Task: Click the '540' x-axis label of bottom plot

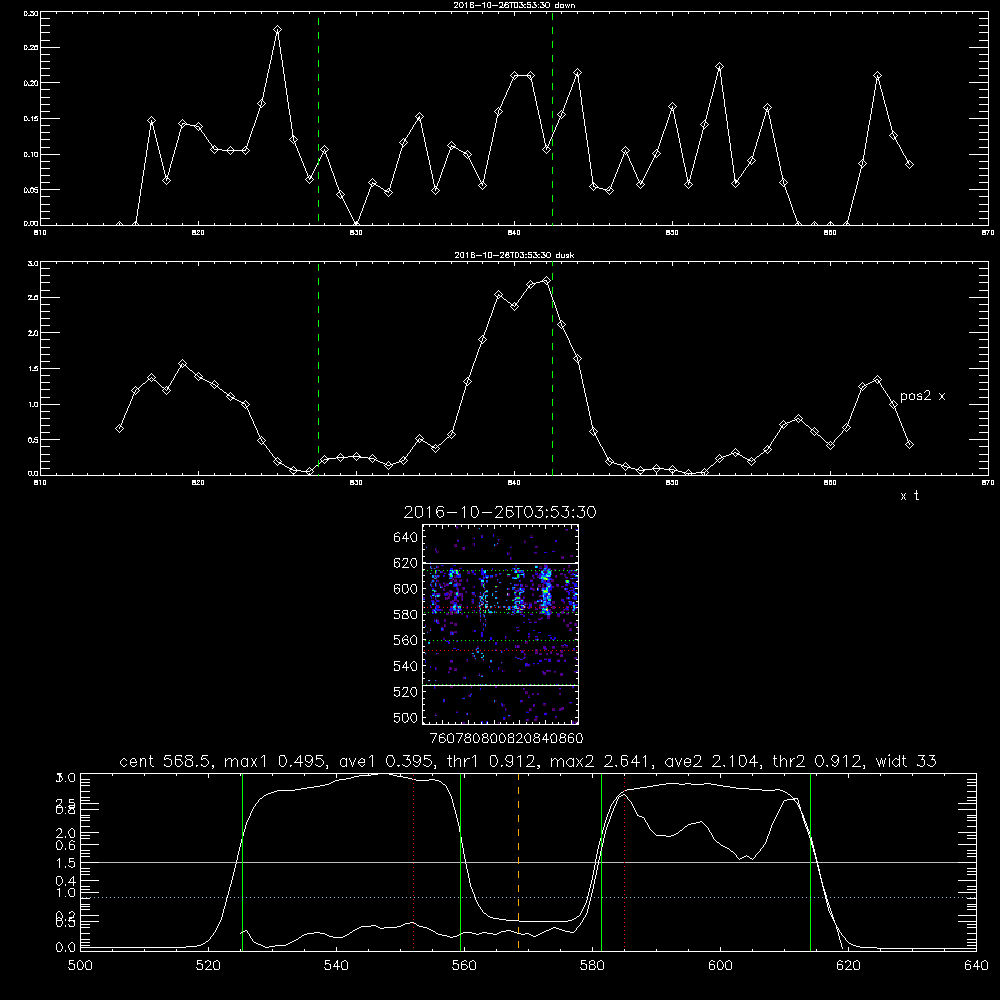Action: [x=336, y=966]
